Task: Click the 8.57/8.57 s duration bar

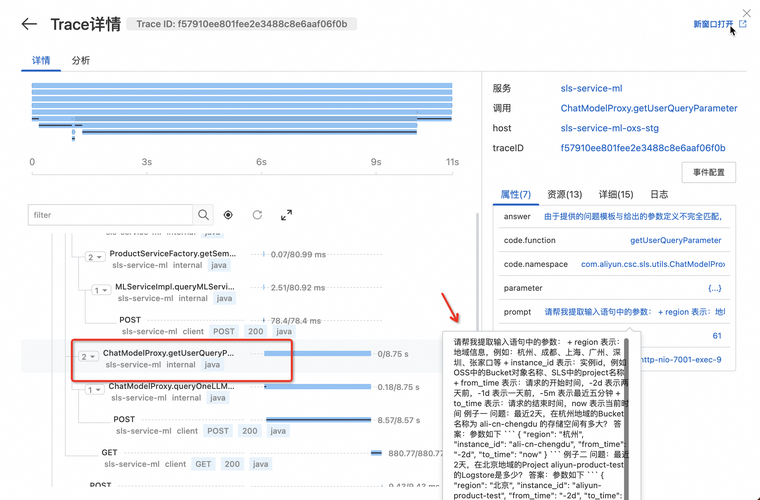Action: 318,420
